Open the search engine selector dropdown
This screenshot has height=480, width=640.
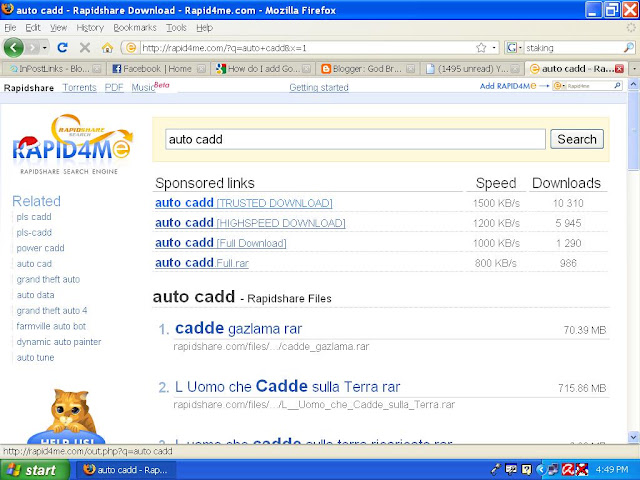(514, 48)
